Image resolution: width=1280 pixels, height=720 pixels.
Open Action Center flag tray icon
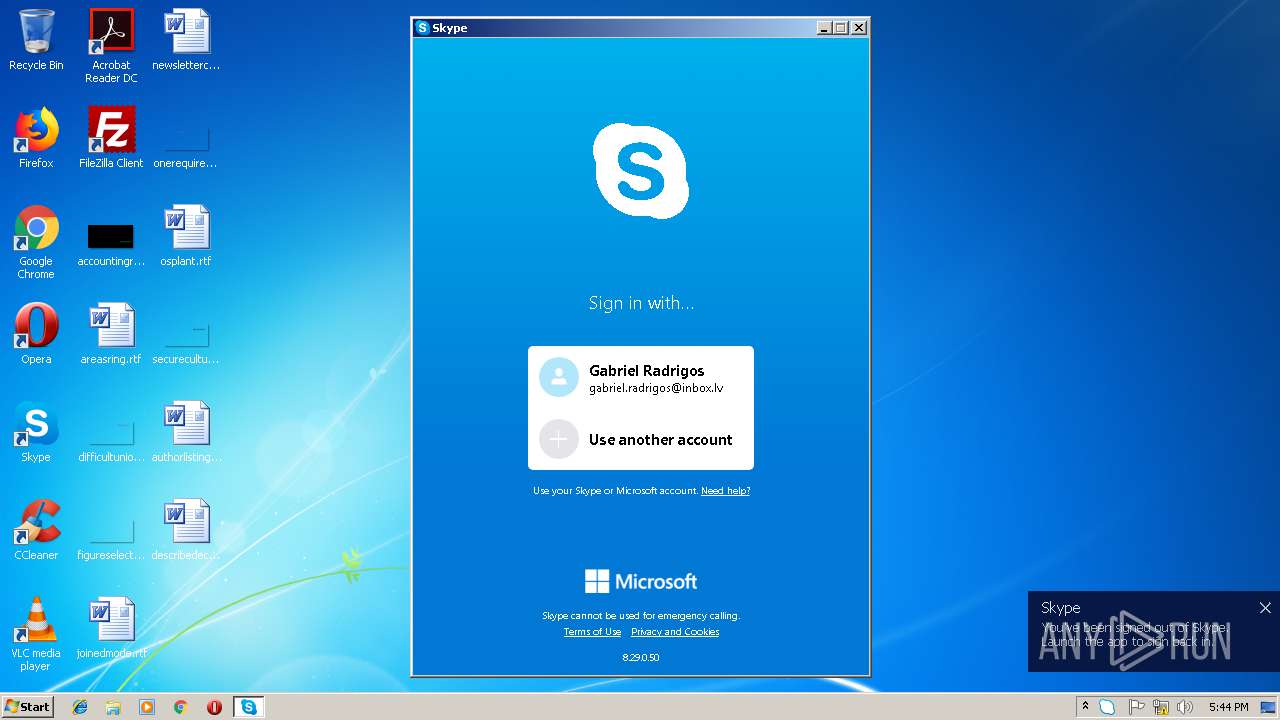[x=1136, y=707]
